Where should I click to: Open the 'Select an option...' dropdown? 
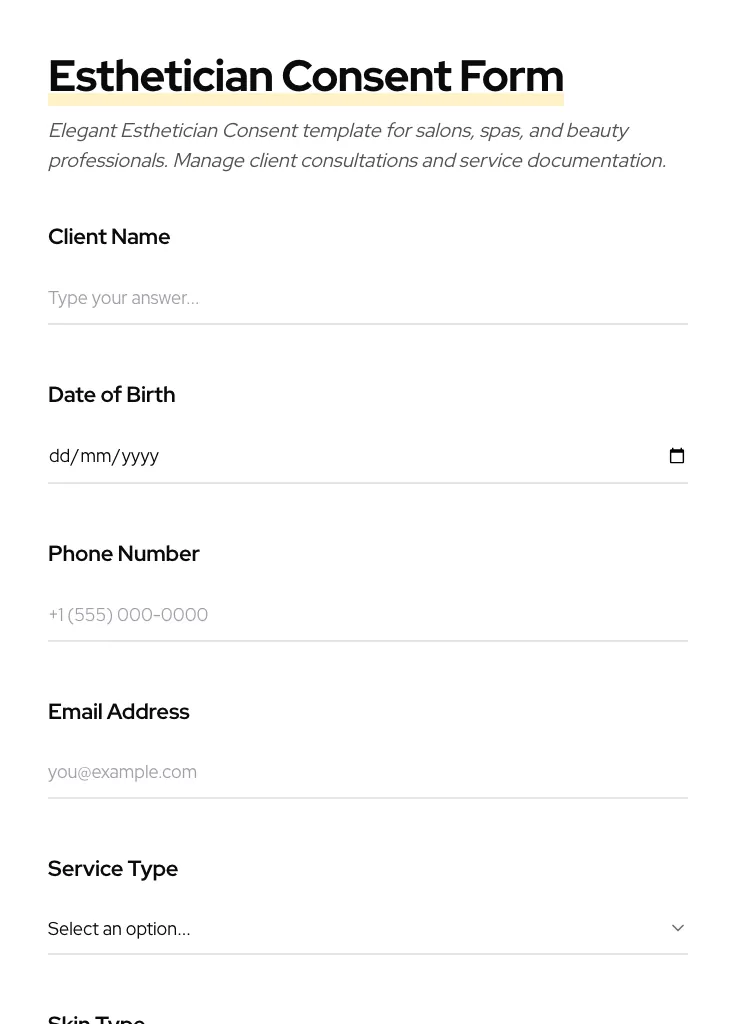point(360,929)
